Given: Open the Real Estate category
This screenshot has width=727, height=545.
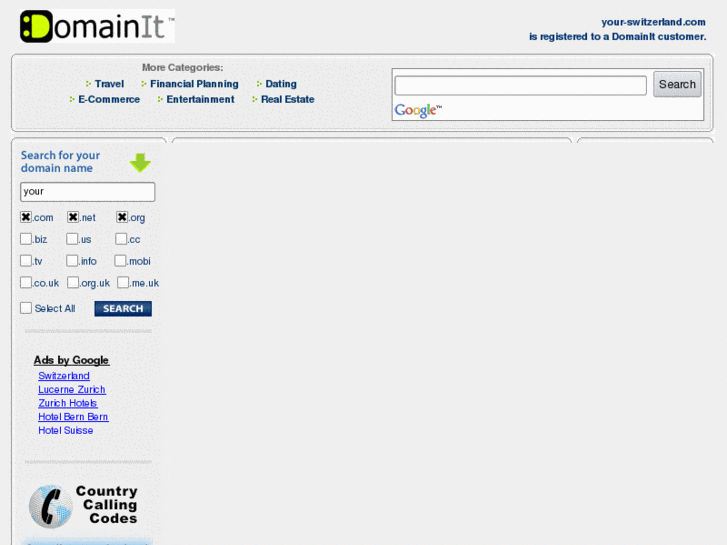Looking at the screenshot, I should tap(287, 99).
